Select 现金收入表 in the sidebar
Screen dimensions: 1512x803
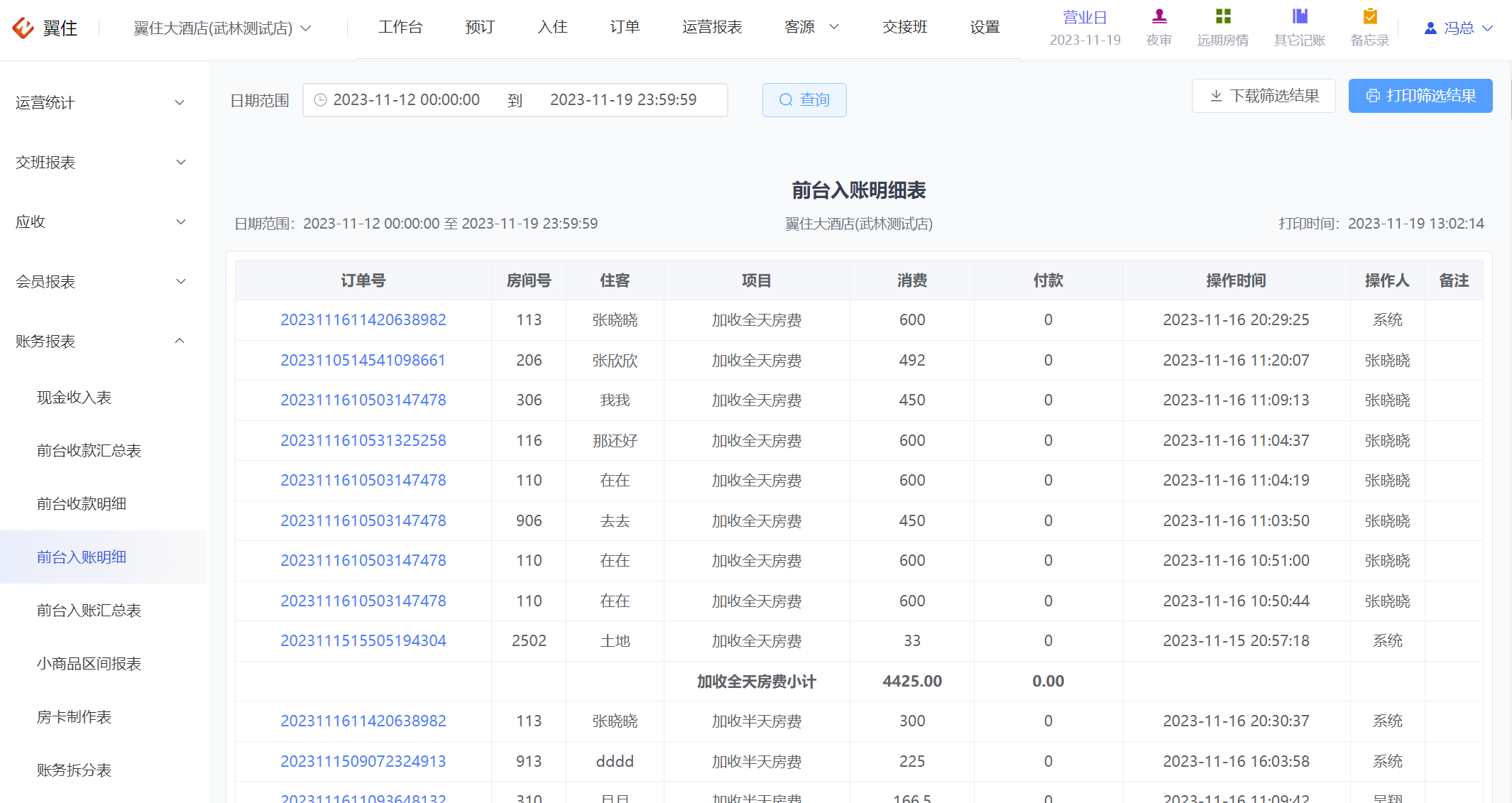pos(74,398)
